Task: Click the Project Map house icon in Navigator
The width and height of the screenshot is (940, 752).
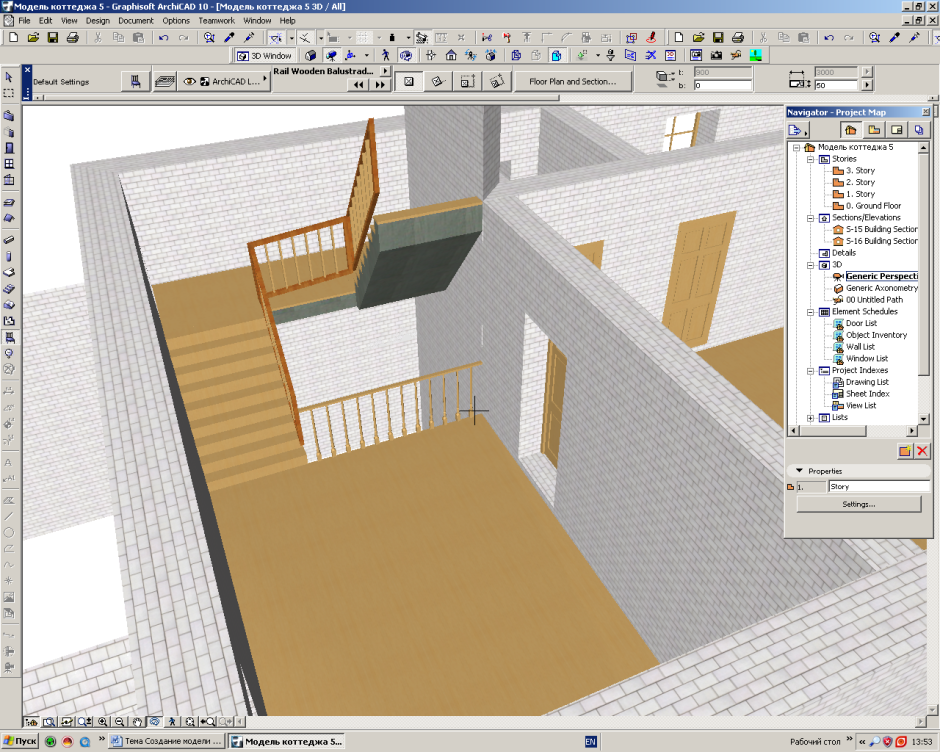Action: click(851, 130)
